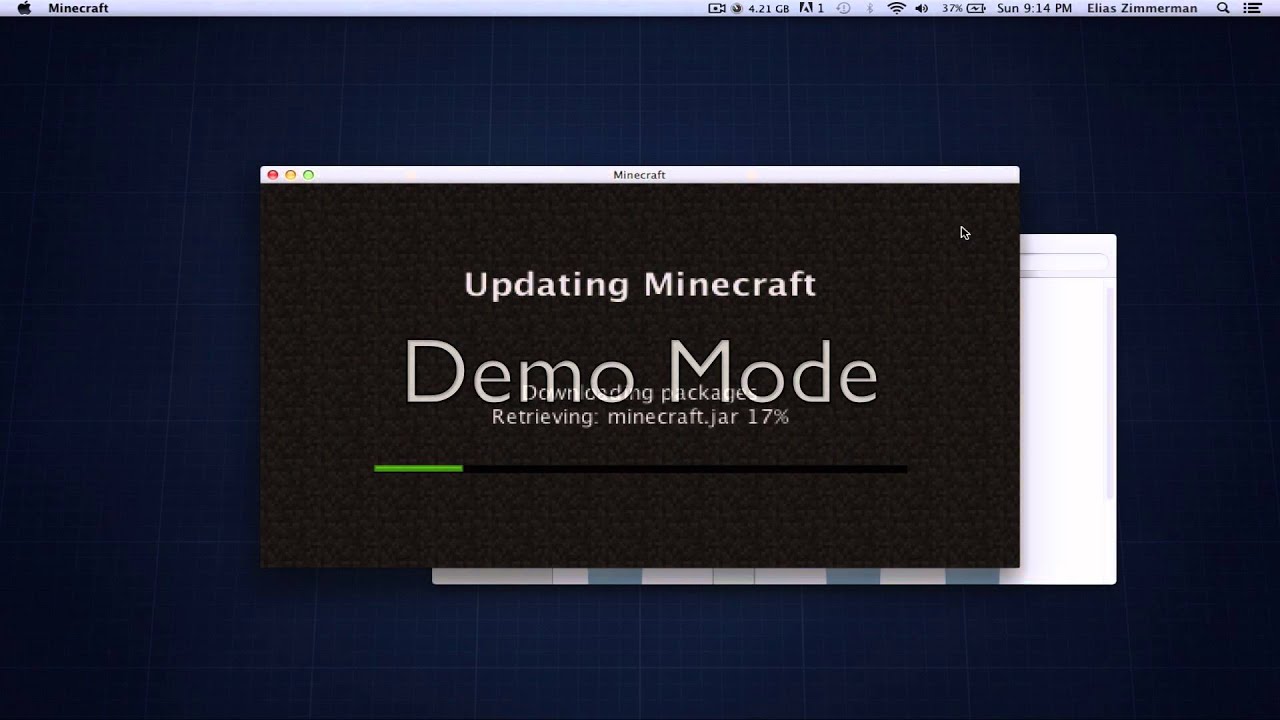Open the Notification Center list icon
Image resolution: width=1280 pixels, height=720 pixels.
(x=1252, y=8)
